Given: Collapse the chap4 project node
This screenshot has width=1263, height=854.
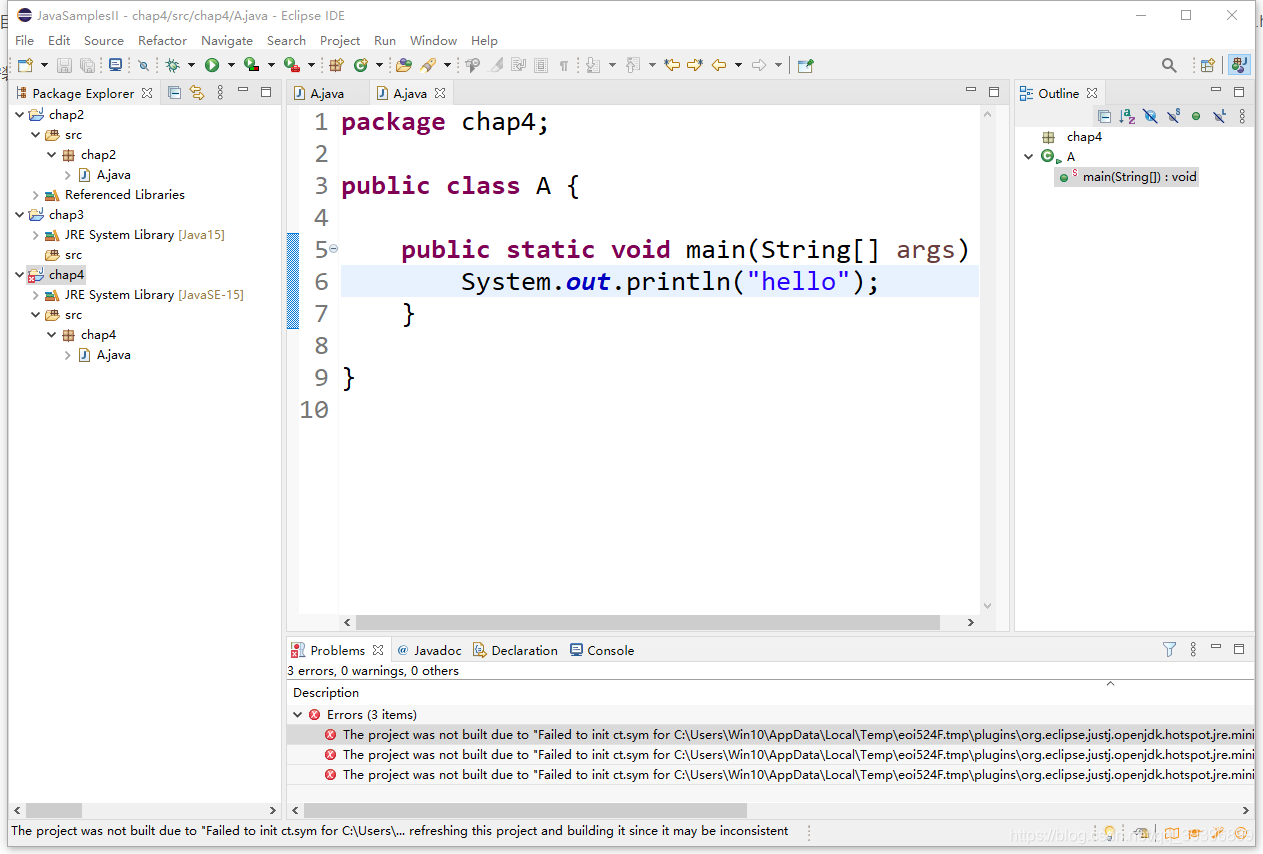Looking at the screenshot, I should click(x=20, y=275).
